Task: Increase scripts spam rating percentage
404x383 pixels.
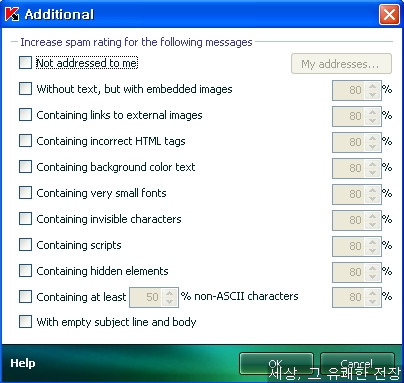Action: click(372, 242)
